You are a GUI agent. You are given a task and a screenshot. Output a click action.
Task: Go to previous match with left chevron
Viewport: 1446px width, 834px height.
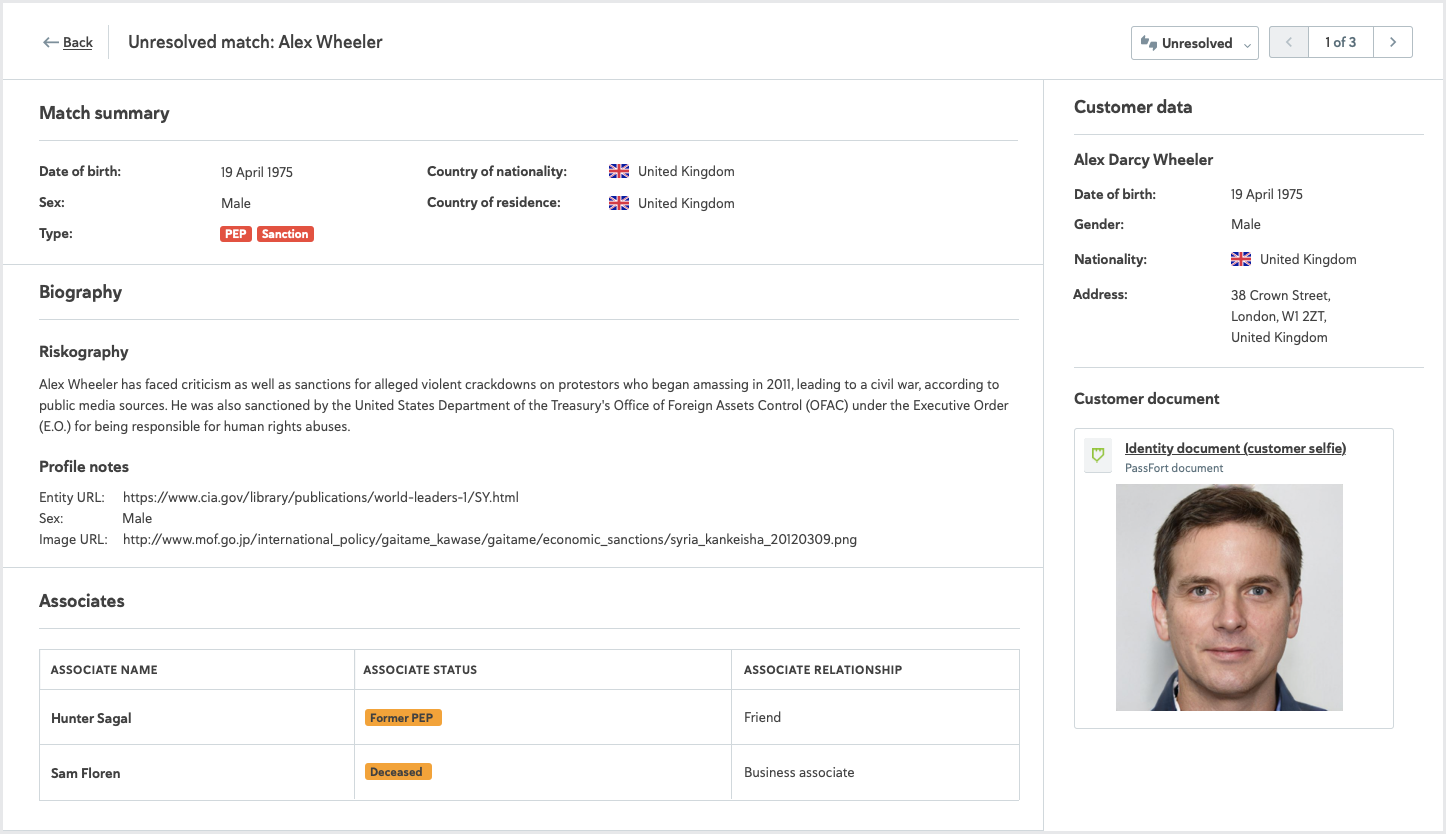(1289, 42)
